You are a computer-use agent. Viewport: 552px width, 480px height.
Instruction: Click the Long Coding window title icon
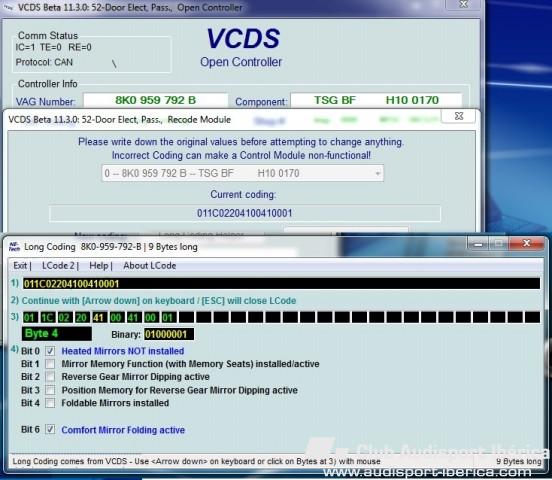(14, 247)
